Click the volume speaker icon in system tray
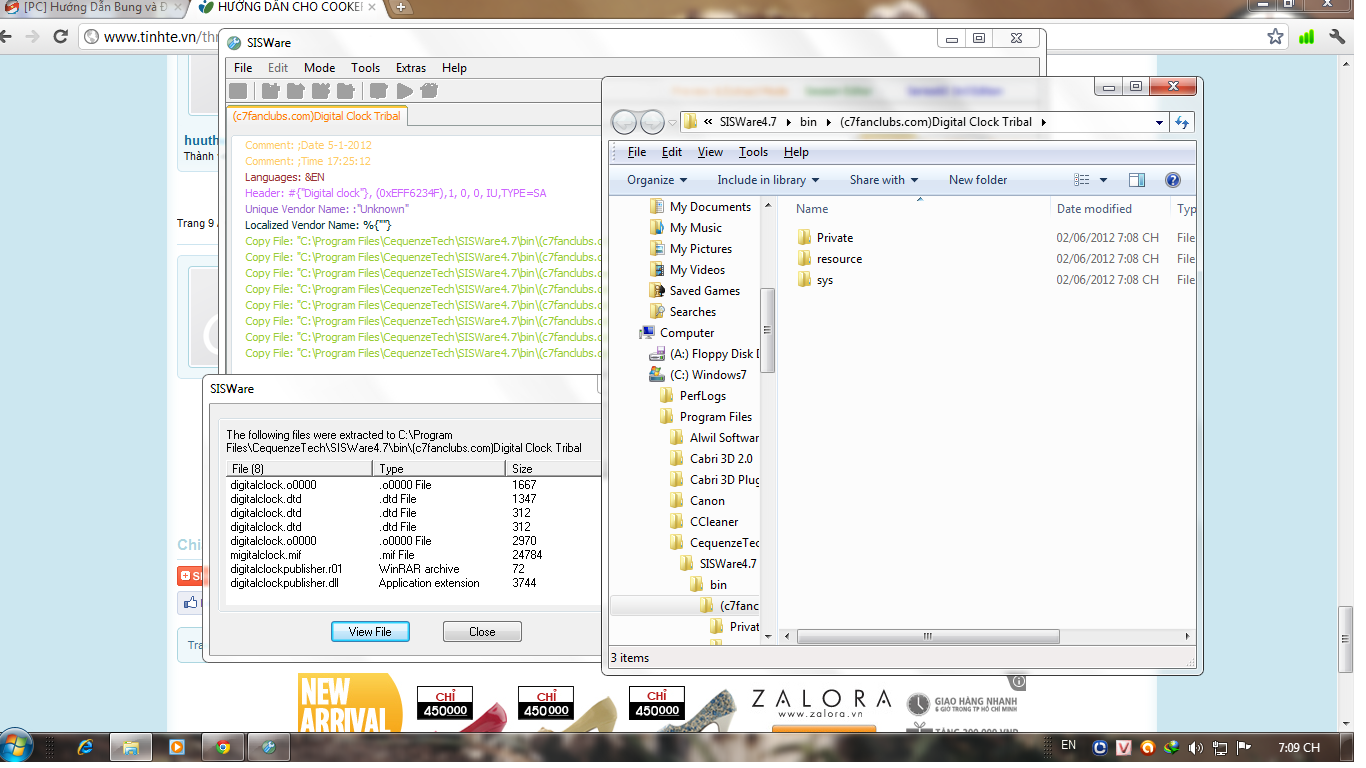 pyautogui.click(x=1195, y=747)
